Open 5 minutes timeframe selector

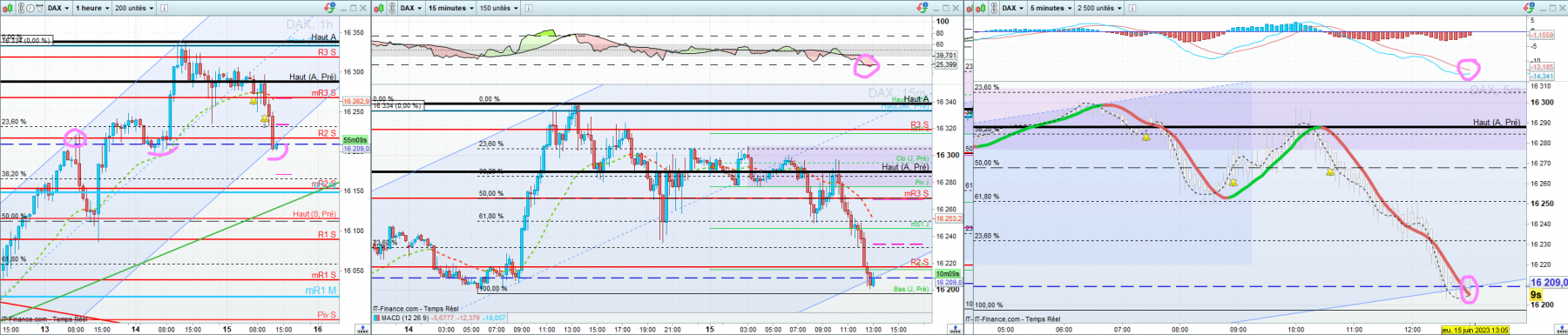point(1051,8)
